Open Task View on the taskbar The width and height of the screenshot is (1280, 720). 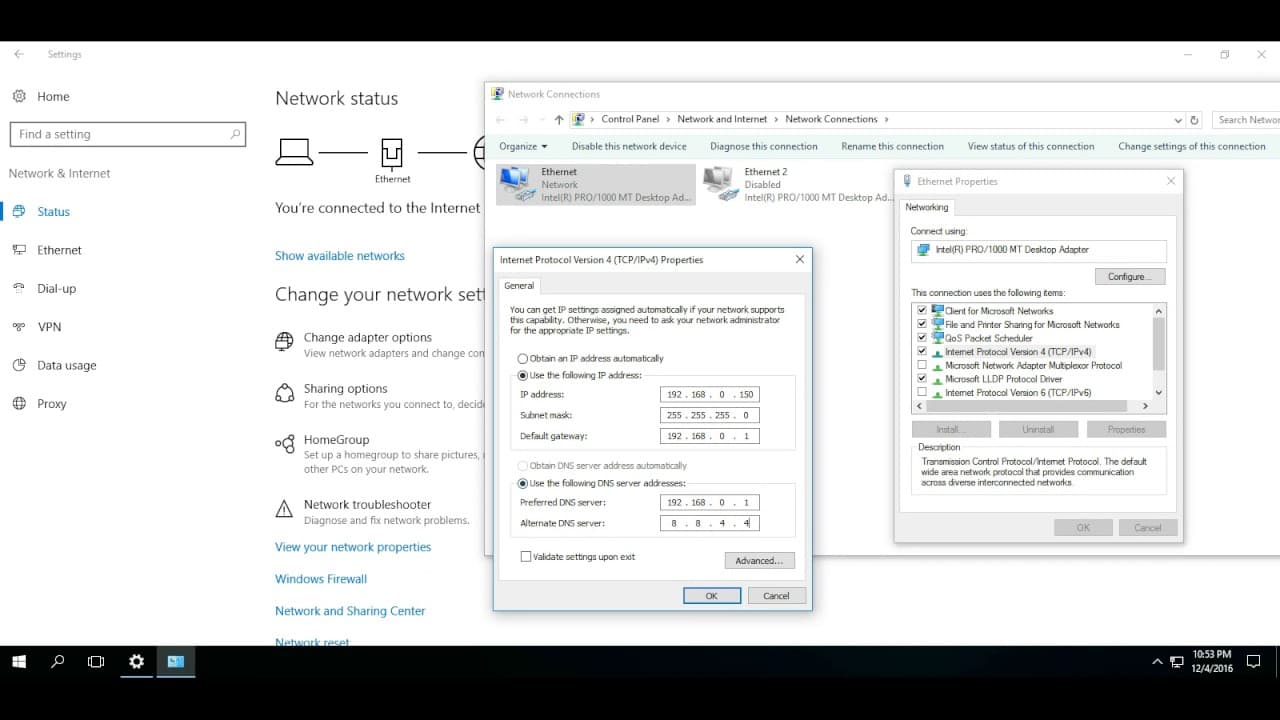tap(96, 662)
